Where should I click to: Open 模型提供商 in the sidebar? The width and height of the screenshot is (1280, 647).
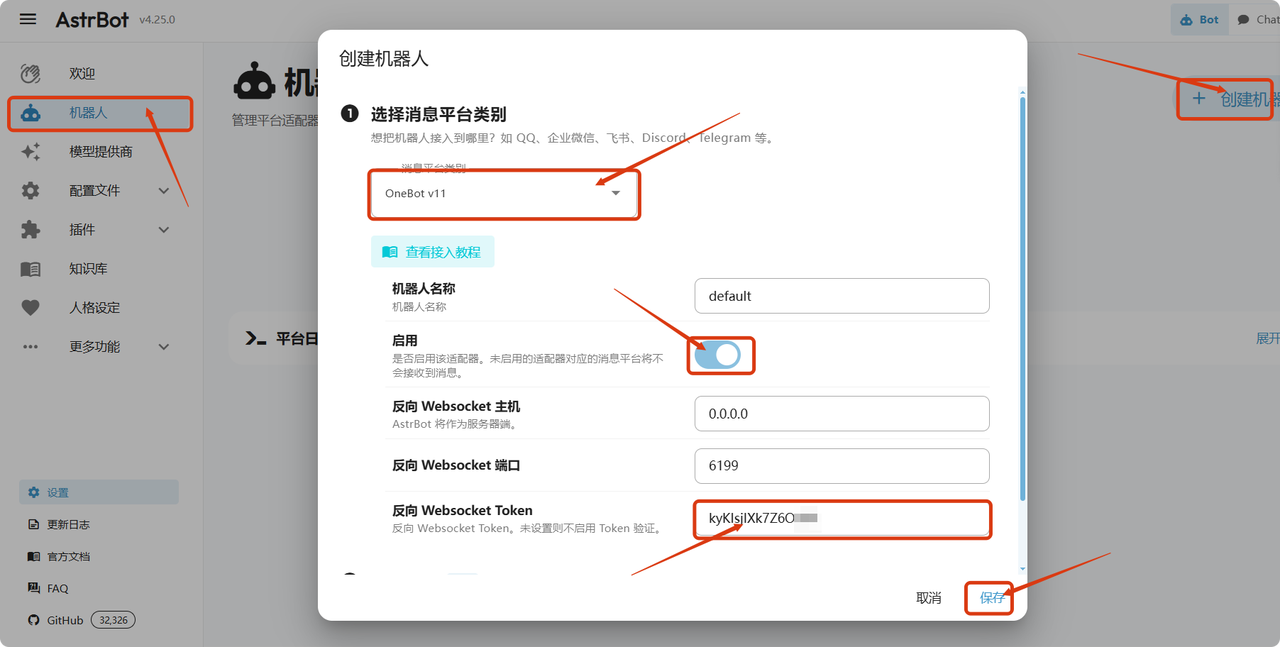[x=100, y=152]
